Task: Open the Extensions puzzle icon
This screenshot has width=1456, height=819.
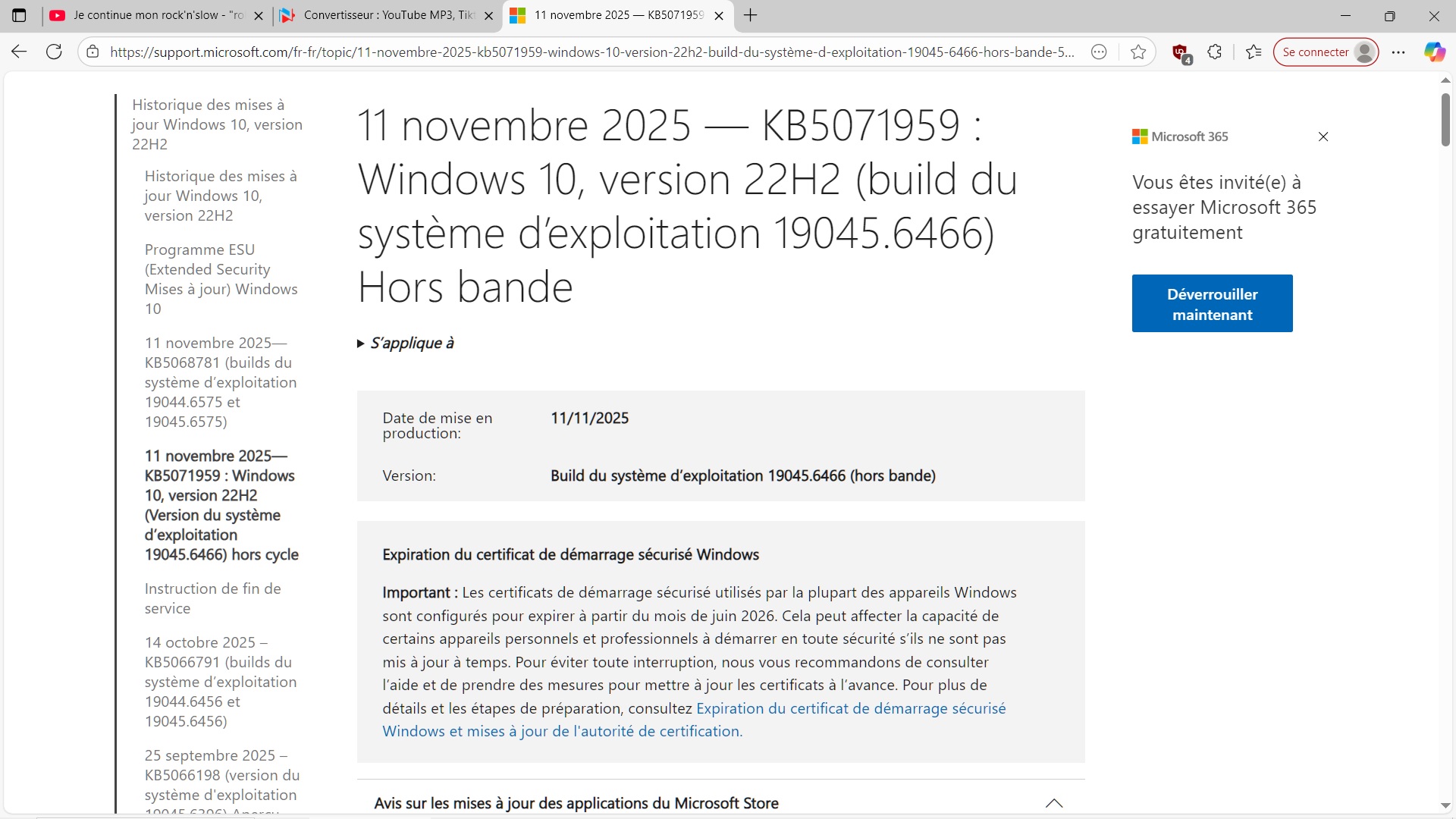Action: point(1215,52)
